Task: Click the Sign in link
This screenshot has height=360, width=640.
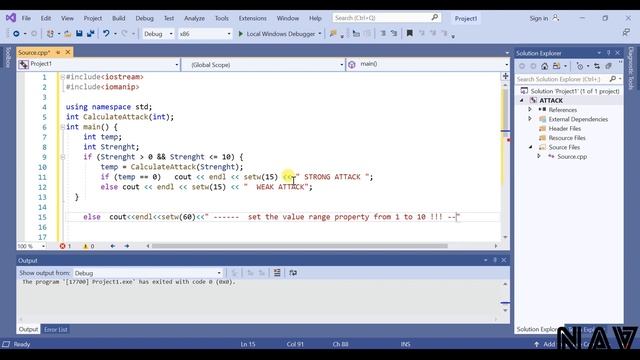Action: pos(539,18)
